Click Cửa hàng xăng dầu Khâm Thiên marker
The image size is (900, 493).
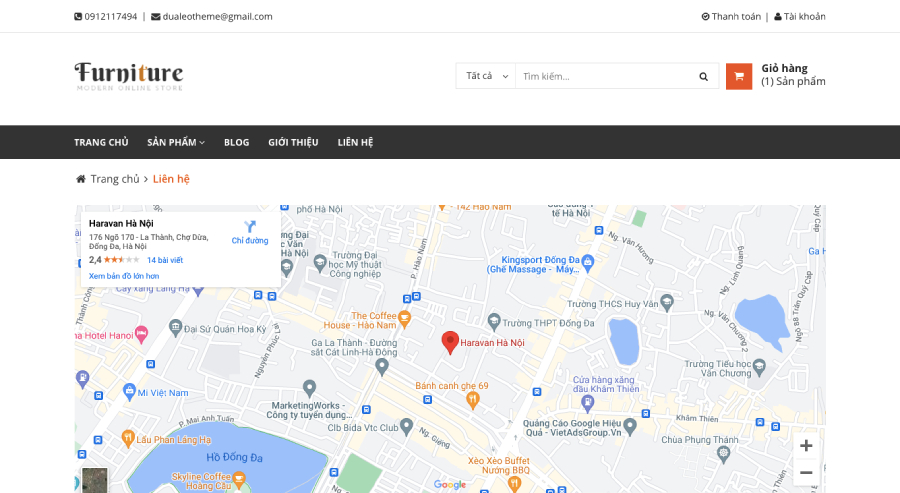[587, 404]
